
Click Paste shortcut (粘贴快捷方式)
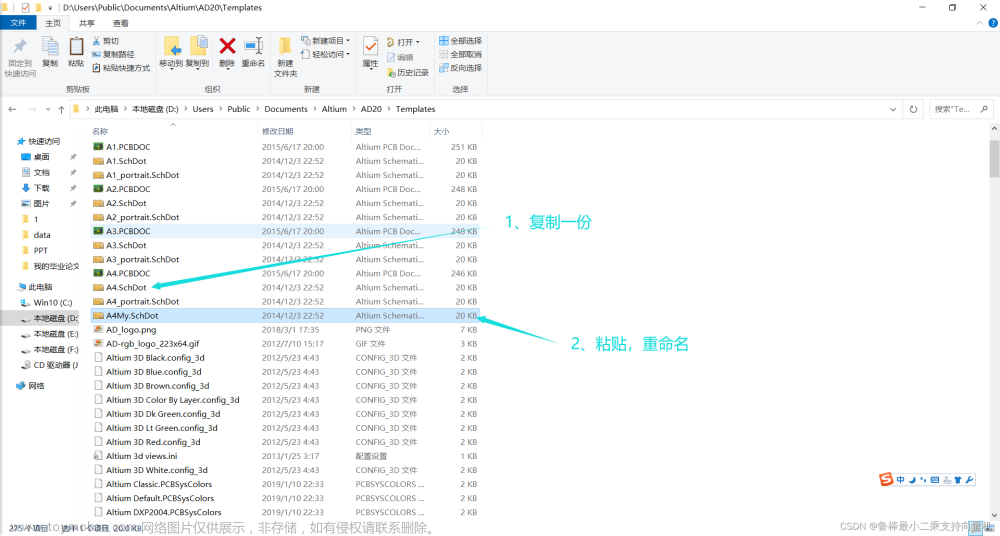(x=121, y=68)
